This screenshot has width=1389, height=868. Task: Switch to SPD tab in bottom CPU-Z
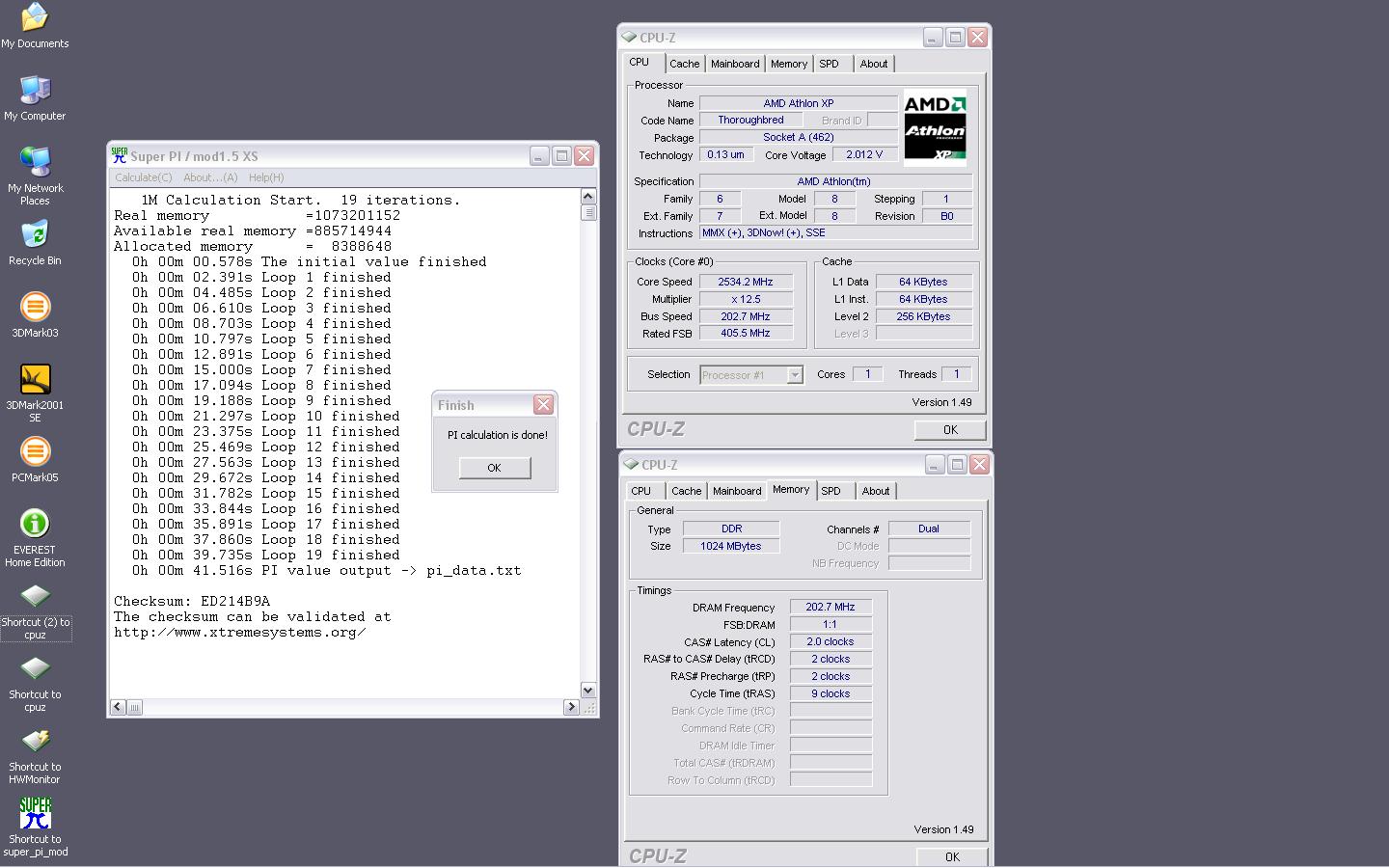pos(831,491)
